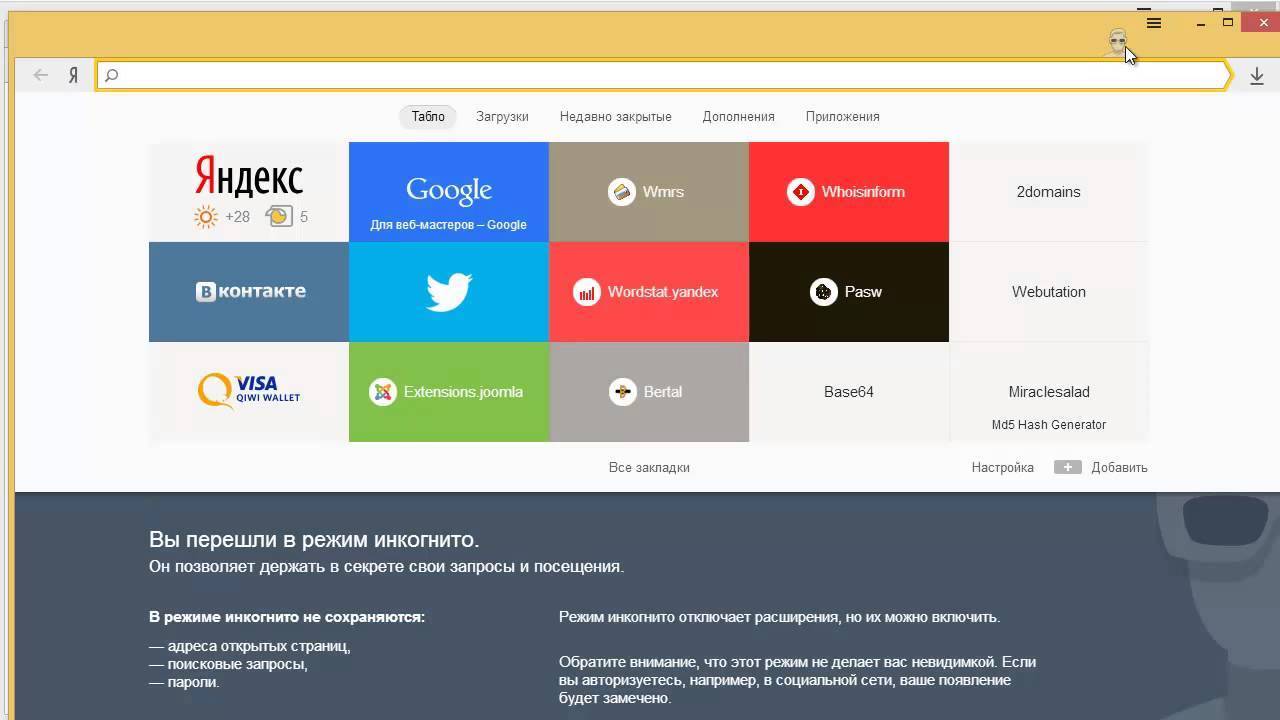This screenshot has width=1280, height=720.
Task: Click the Wordstat.yandex chart icon
Action: [587, 292]
